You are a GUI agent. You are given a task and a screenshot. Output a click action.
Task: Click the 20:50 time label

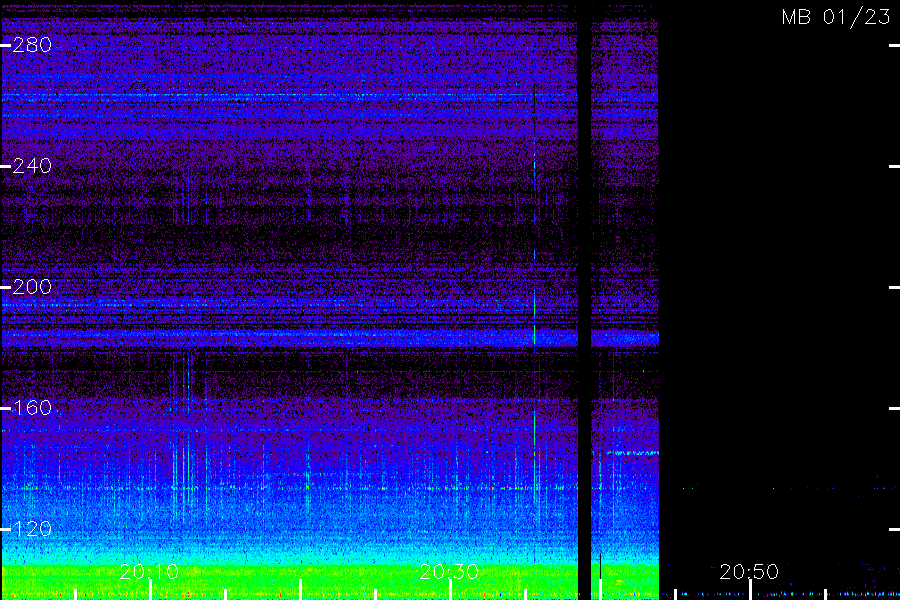(x=749, y=571)
